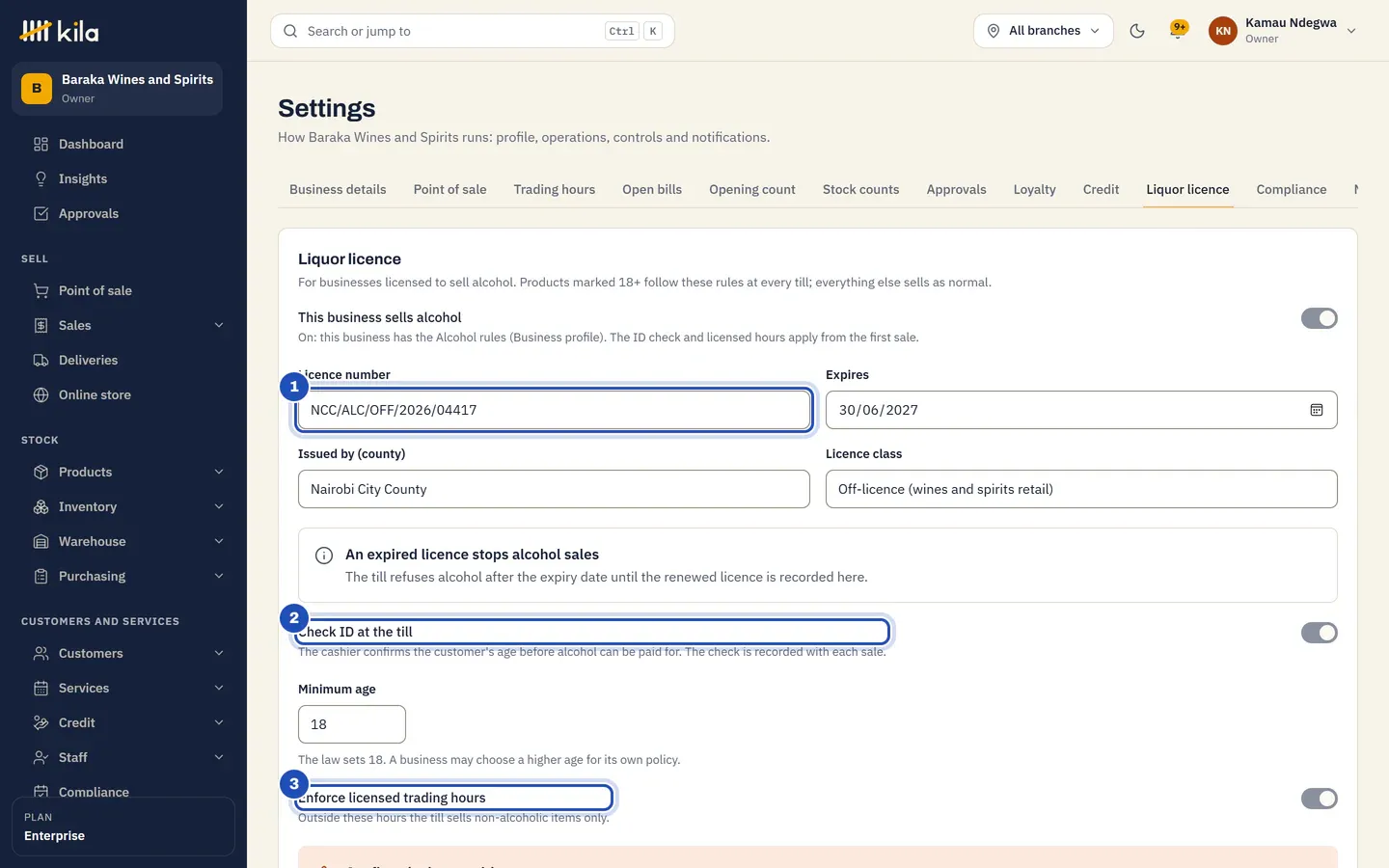The height and width of the screenshot is (868, 1389).
Task: Click the Inventory cubes icon
Action: (x=41, y=507)
